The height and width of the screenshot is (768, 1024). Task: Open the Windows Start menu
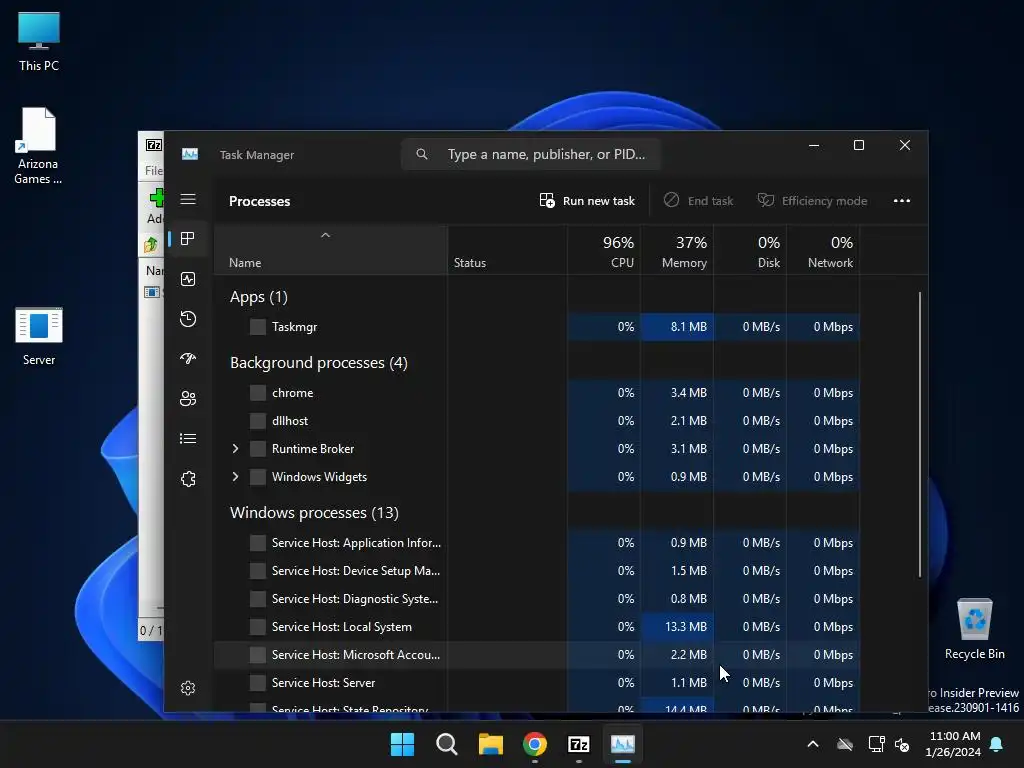click(x=402, y=744)
